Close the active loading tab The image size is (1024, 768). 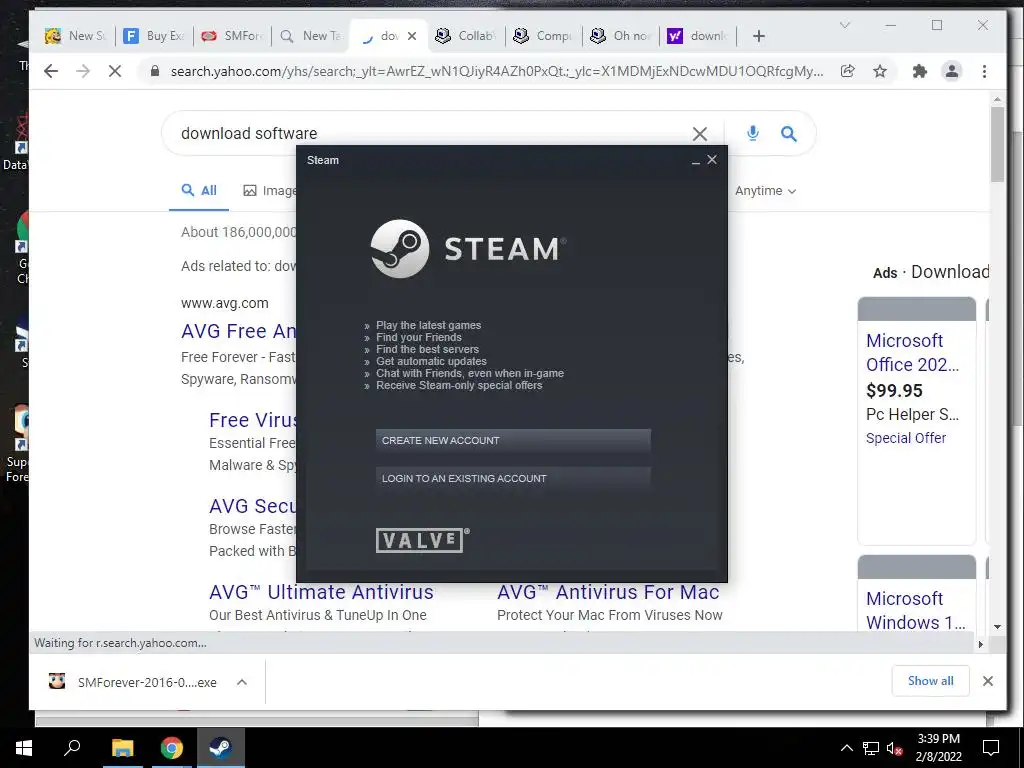coord(412,36)
